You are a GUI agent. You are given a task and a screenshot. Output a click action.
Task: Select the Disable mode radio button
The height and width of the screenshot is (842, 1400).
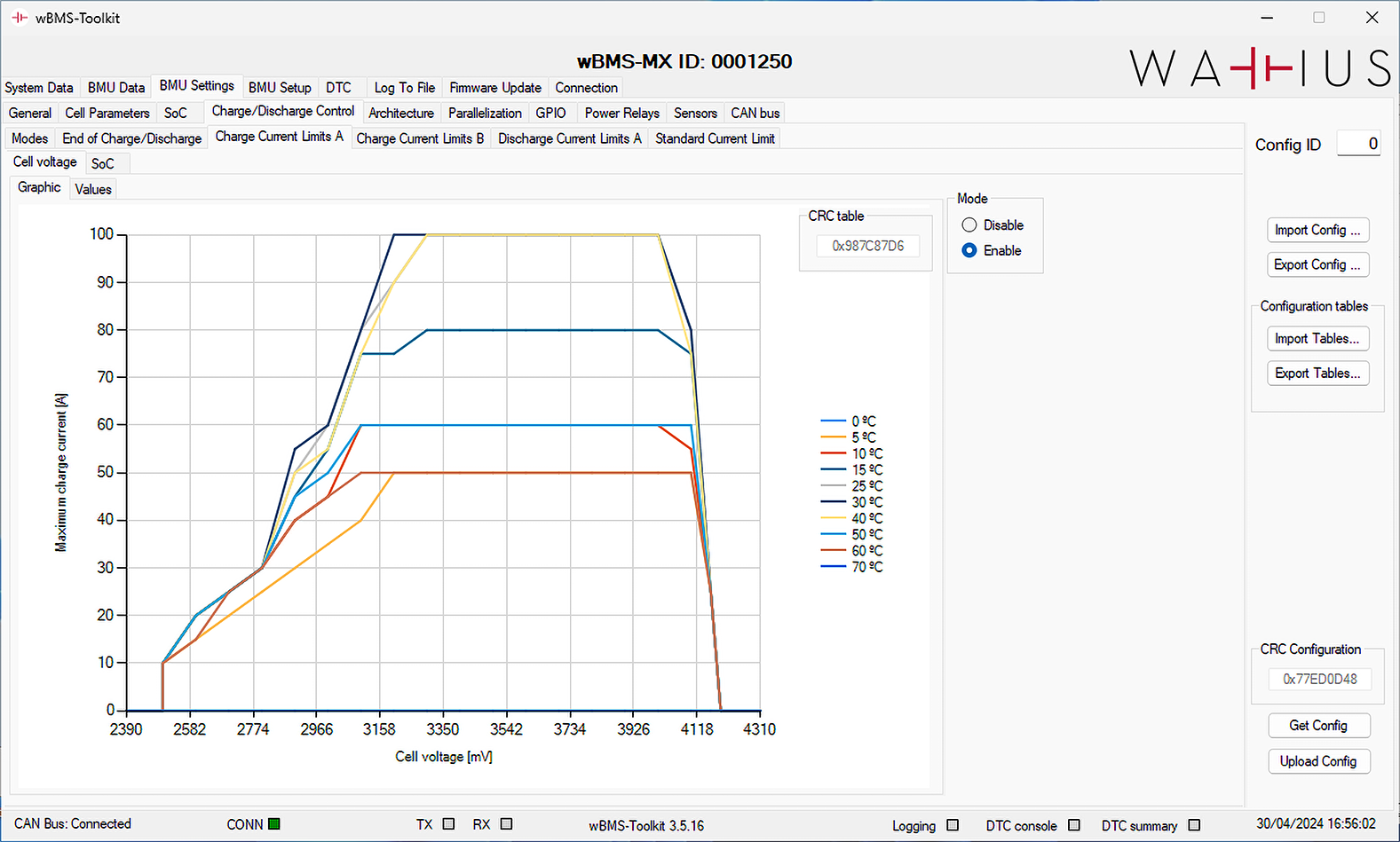click(x=969, y=225)
